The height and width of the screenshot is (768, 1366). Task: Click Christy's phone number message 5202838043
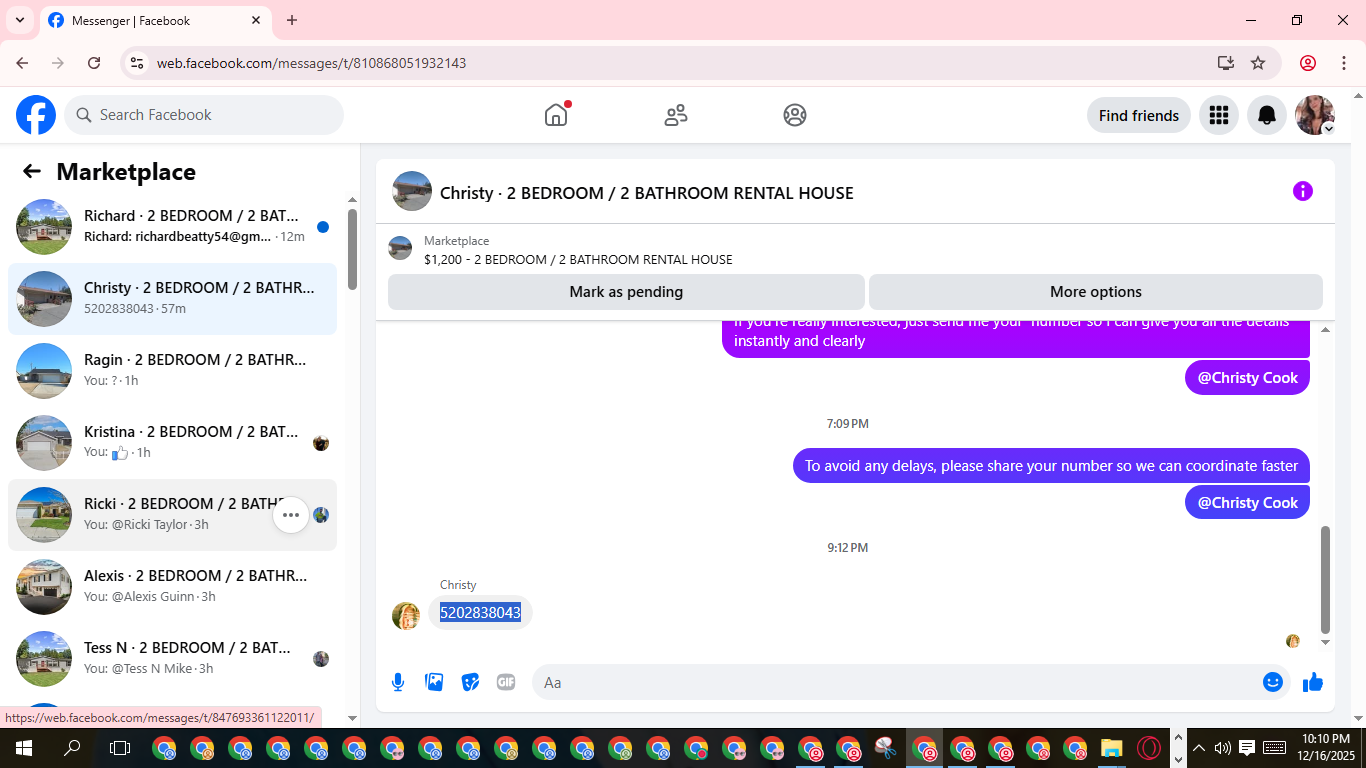pyautogui.click(x=480, y=612)
